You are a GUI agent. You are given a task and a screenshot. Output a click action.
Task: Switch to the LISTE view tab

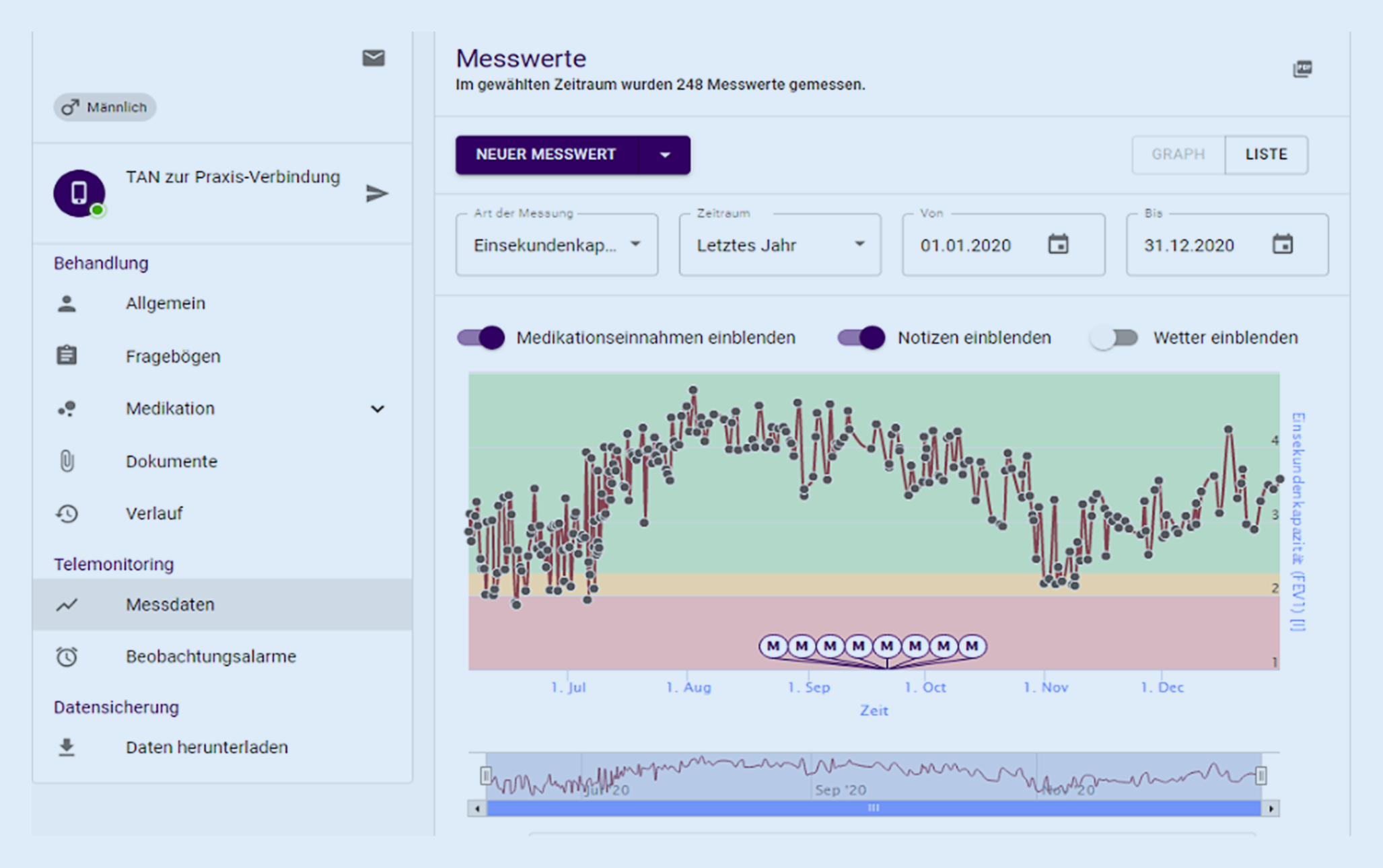(x=1266, y=154)
